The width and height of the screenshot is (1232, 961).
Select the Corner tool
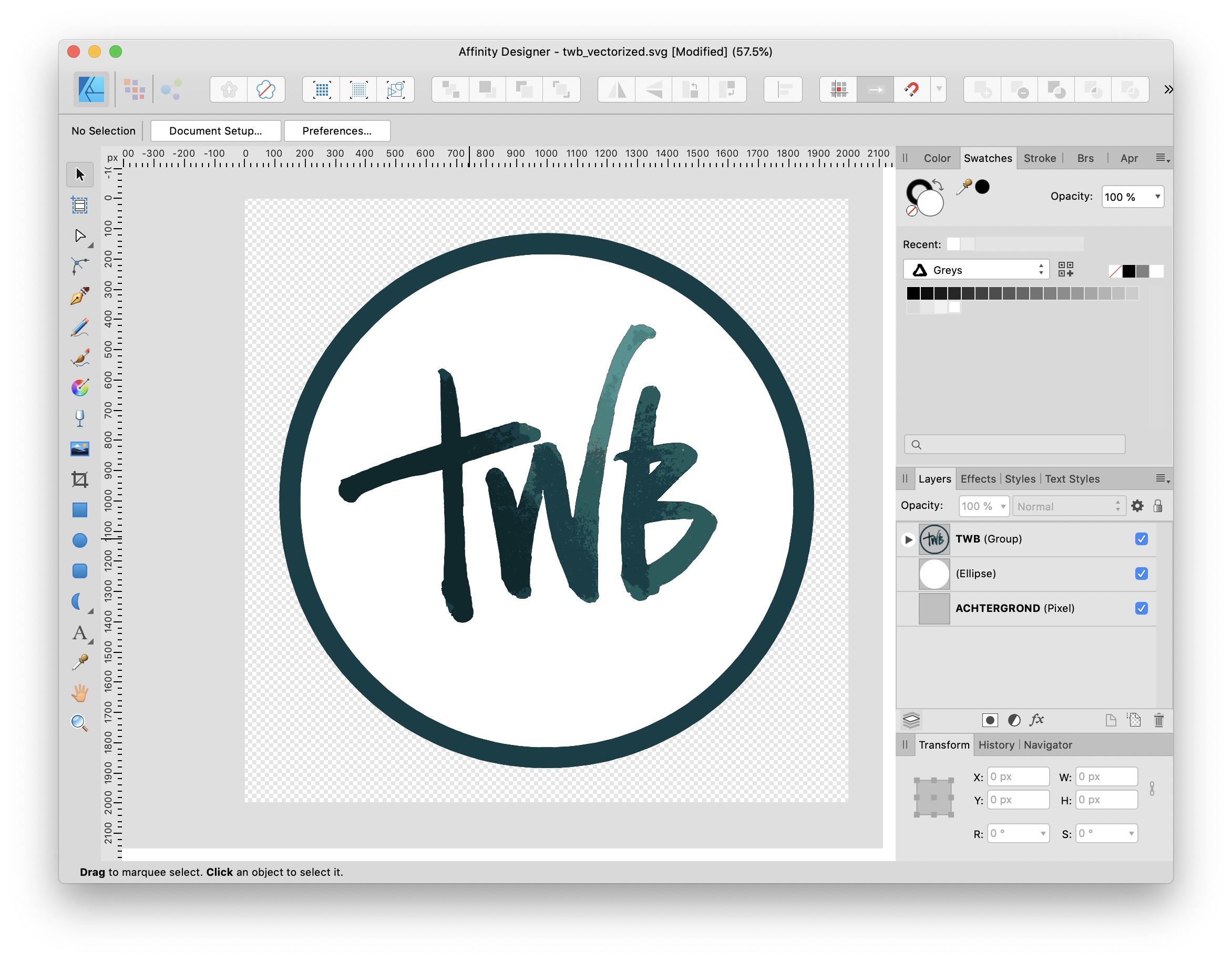[x=79, y=266]
